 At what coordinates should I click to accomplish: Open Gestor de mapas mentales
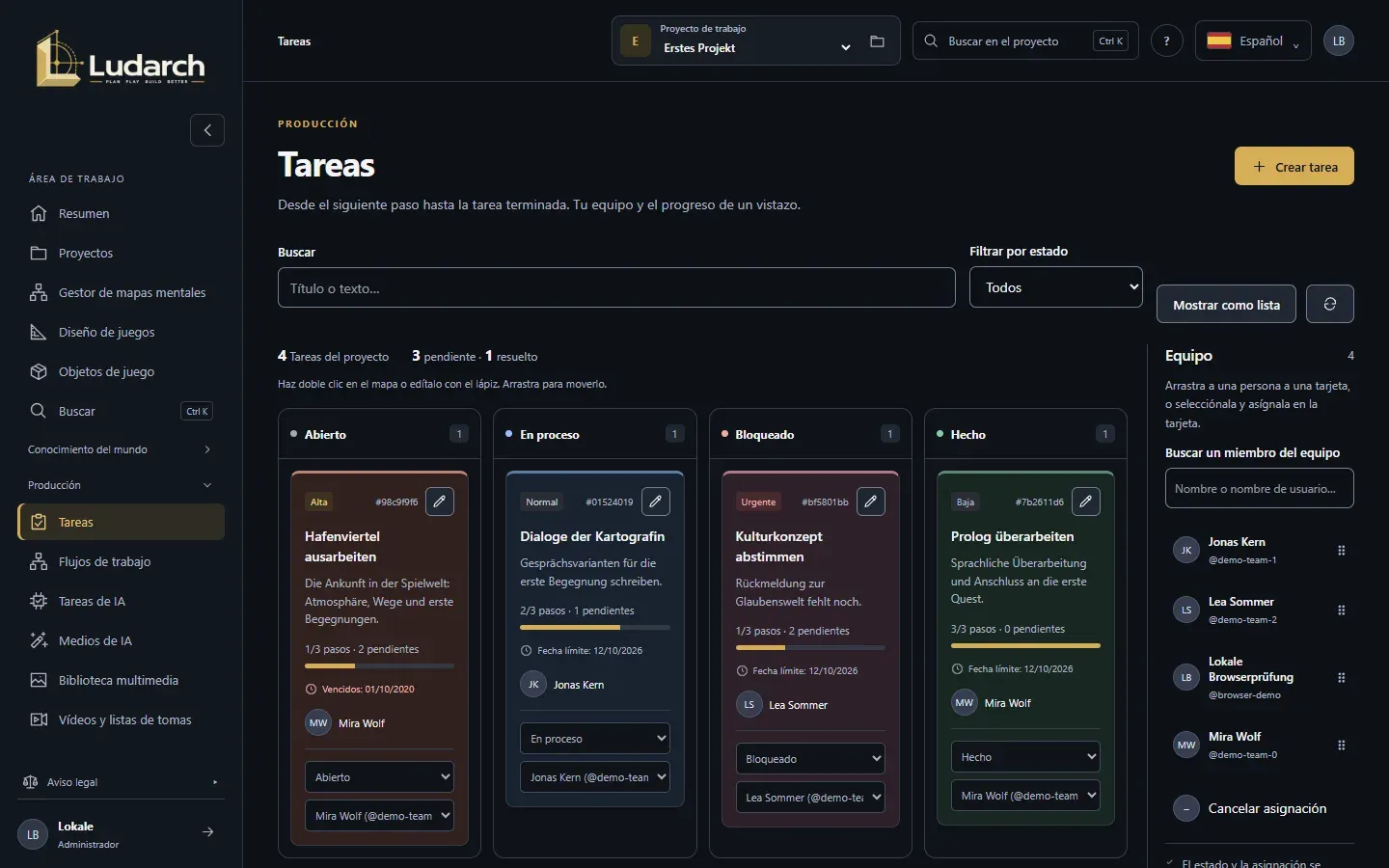(x=121, y=292)
